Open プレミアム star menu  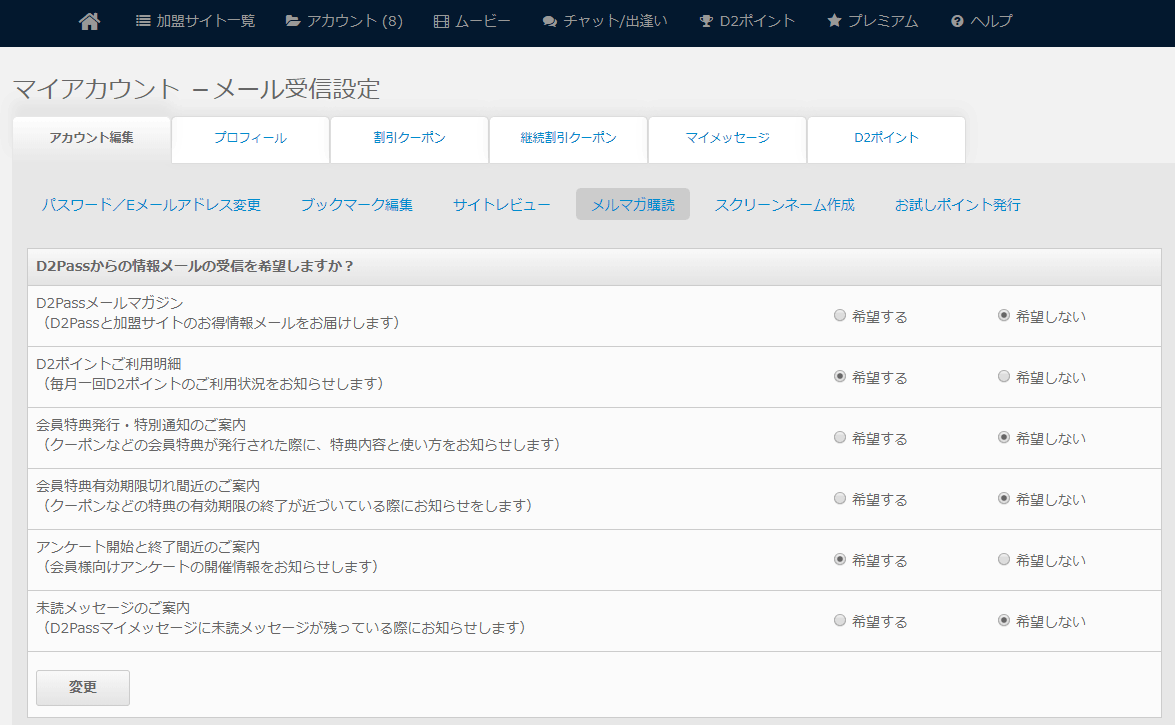873,21
